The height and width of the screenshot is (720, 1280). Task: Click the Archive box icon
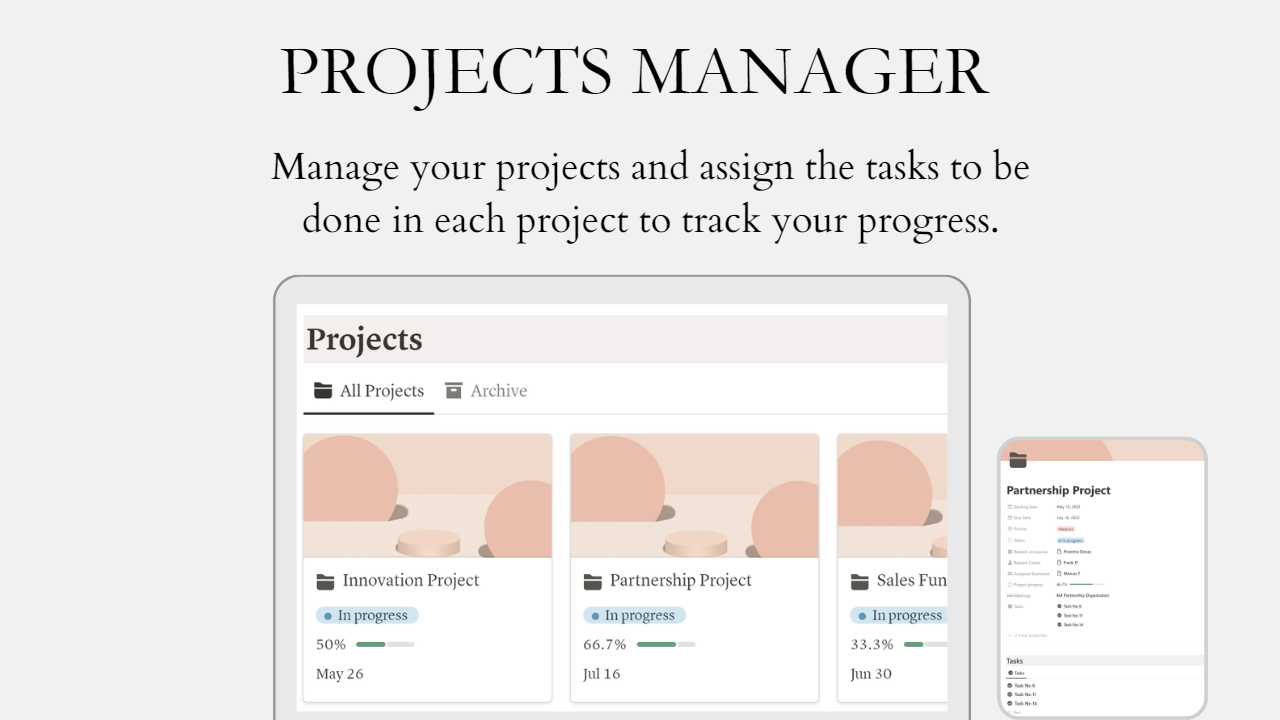coord(454,390)
